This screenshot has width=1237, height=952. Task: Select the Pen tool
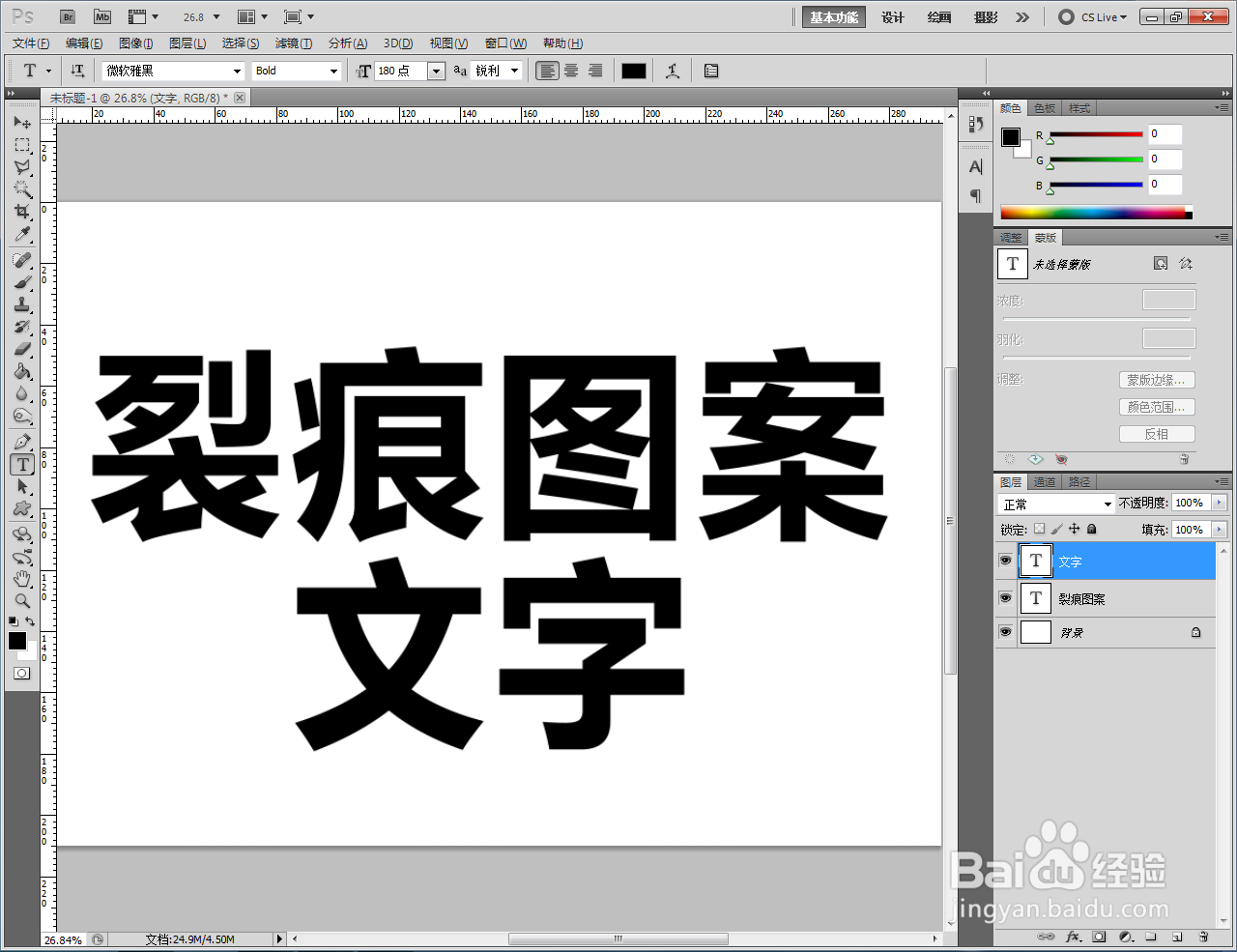click(x=22, y=440)
